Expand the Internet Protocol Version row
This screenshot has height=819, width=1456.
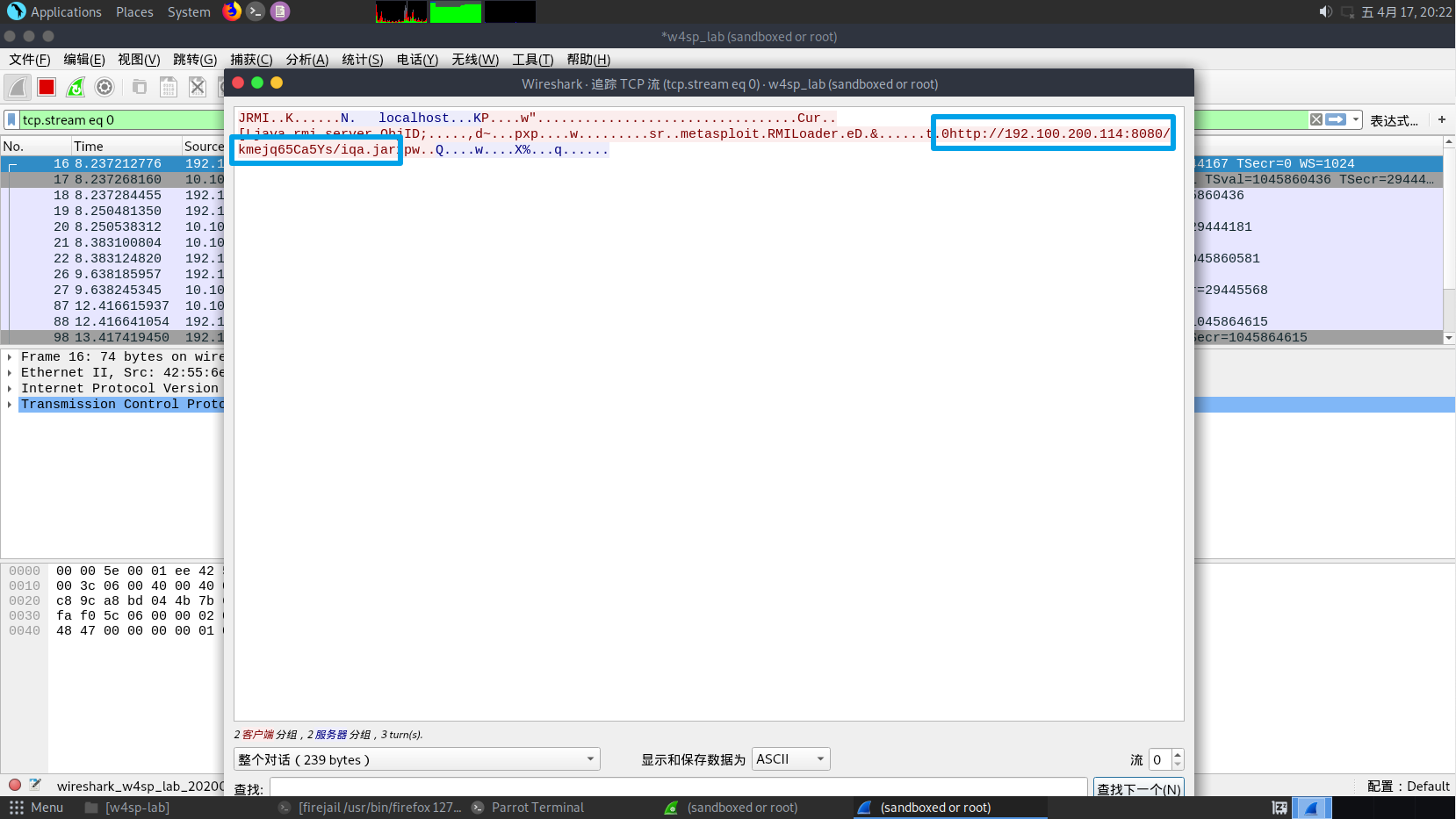[10, 389]
